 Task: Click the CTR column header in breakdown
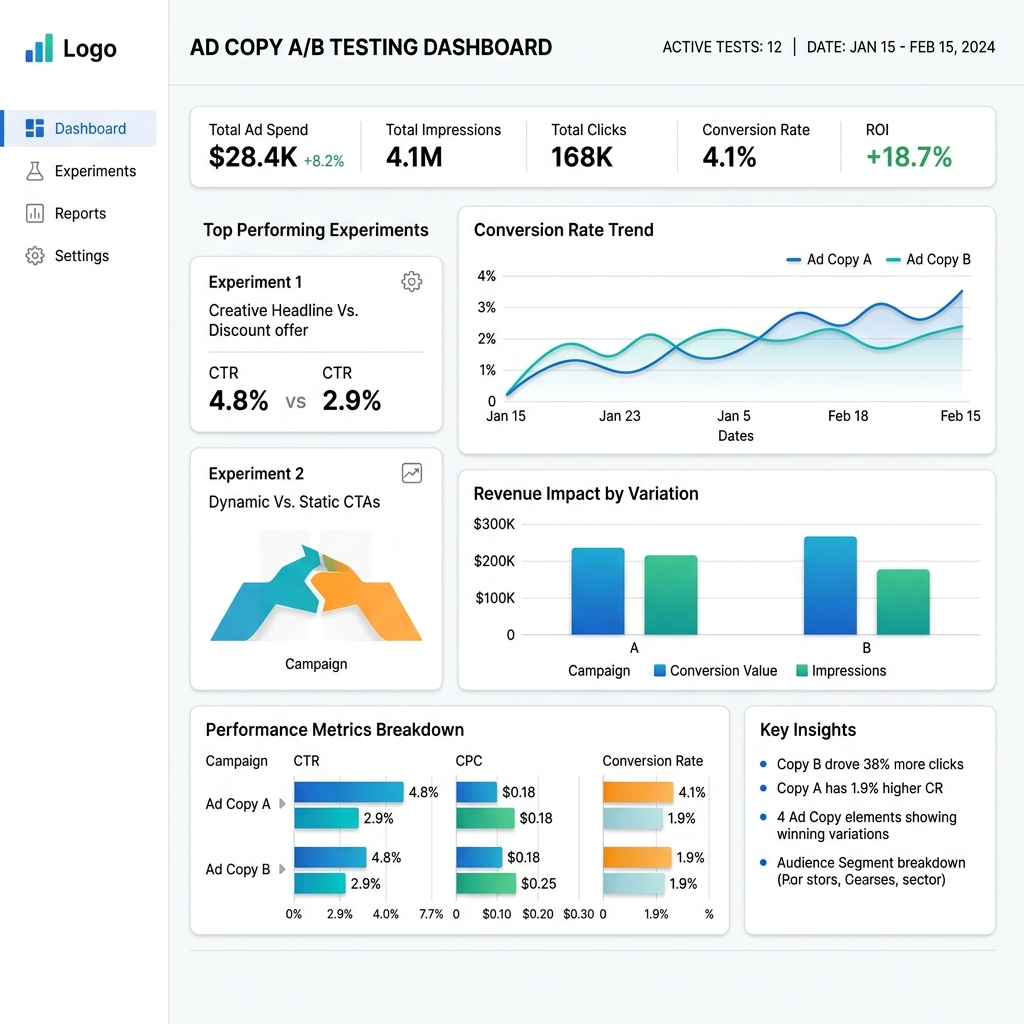click(306, 761)
